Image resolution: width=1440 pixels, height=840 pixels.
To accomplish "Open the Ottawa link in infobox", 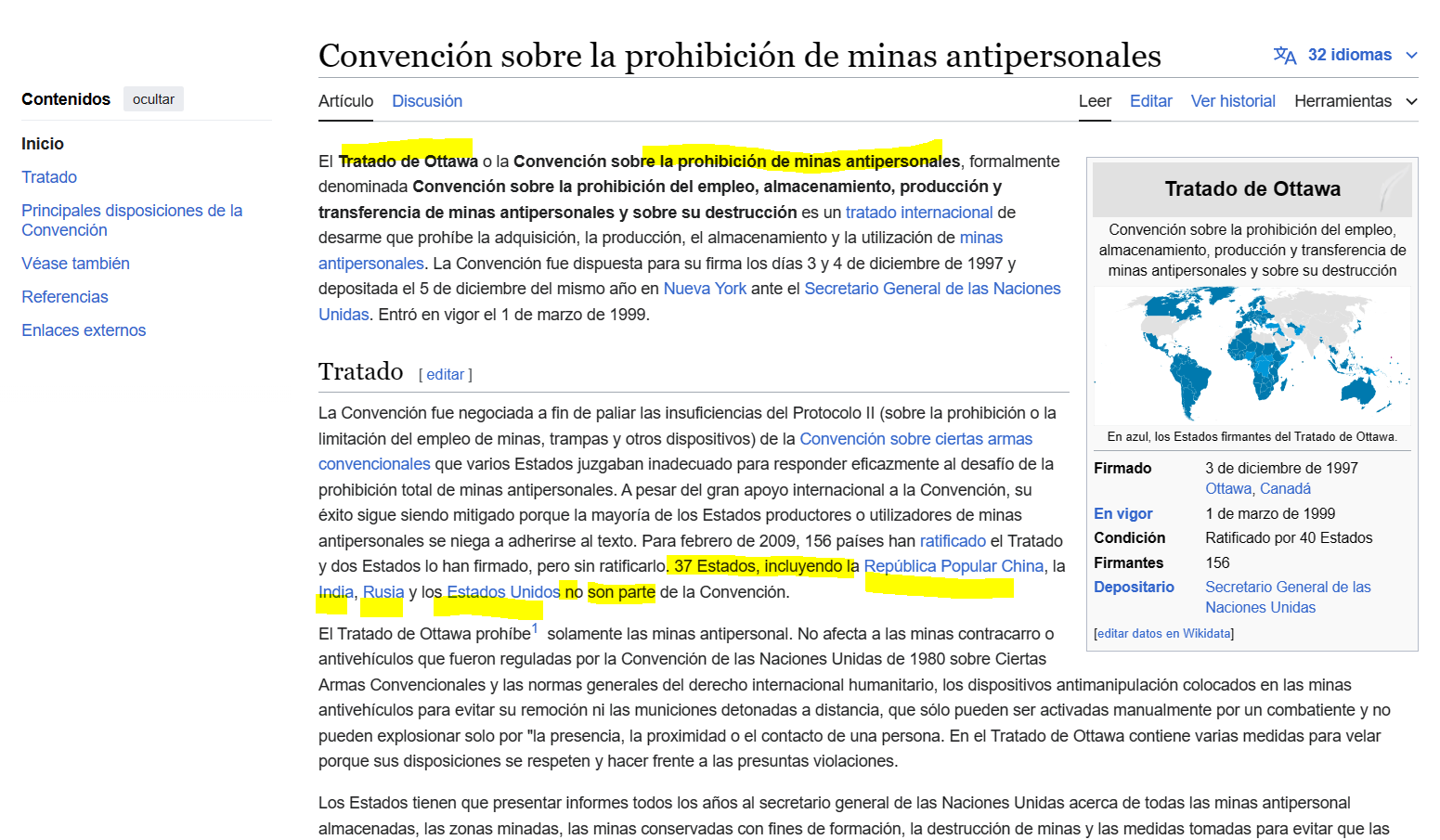I will click(1228, 489).
